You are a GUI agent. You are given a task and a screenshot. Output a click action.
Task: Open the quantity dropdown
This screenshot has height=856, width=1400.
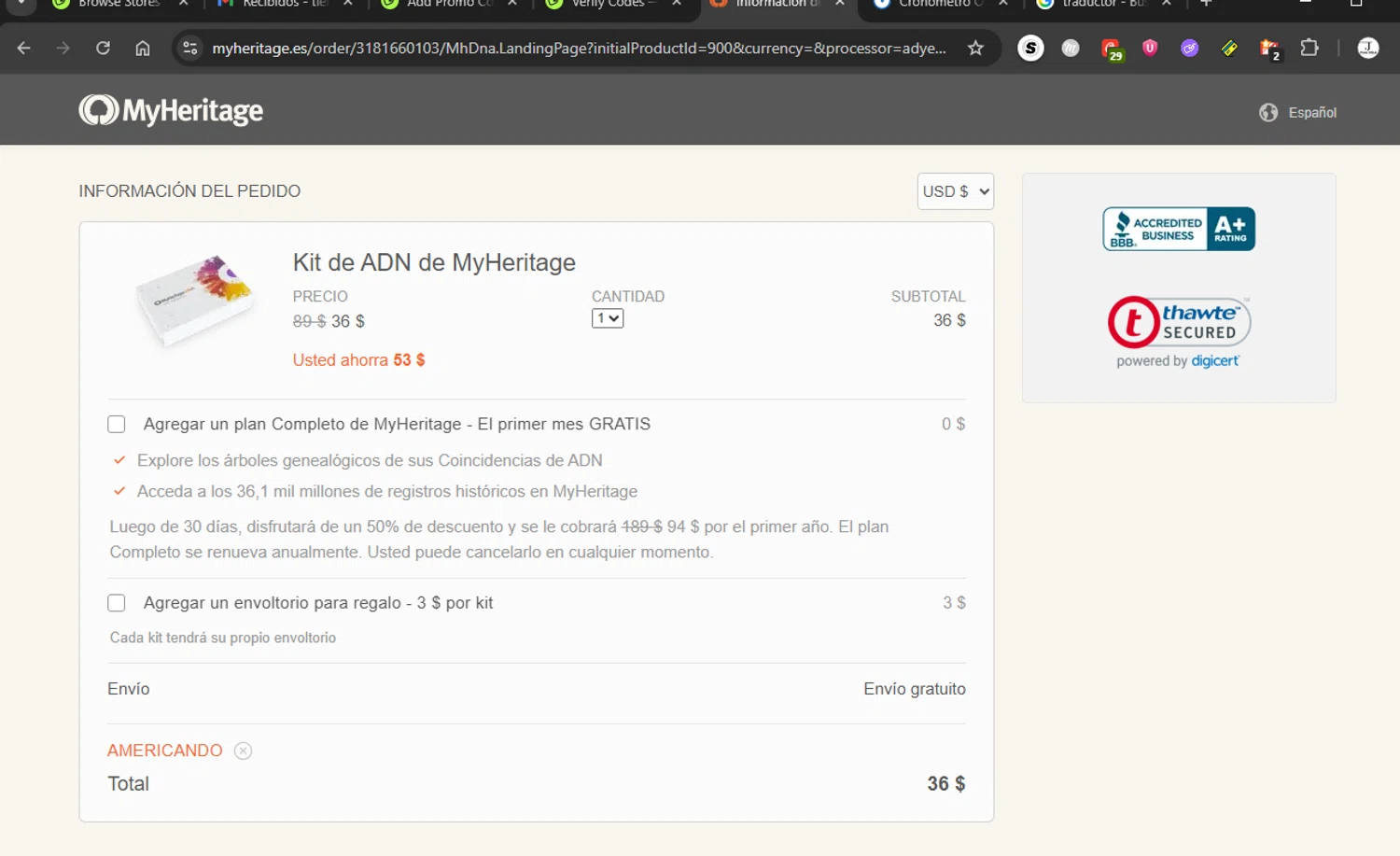[x=608, y=318]
